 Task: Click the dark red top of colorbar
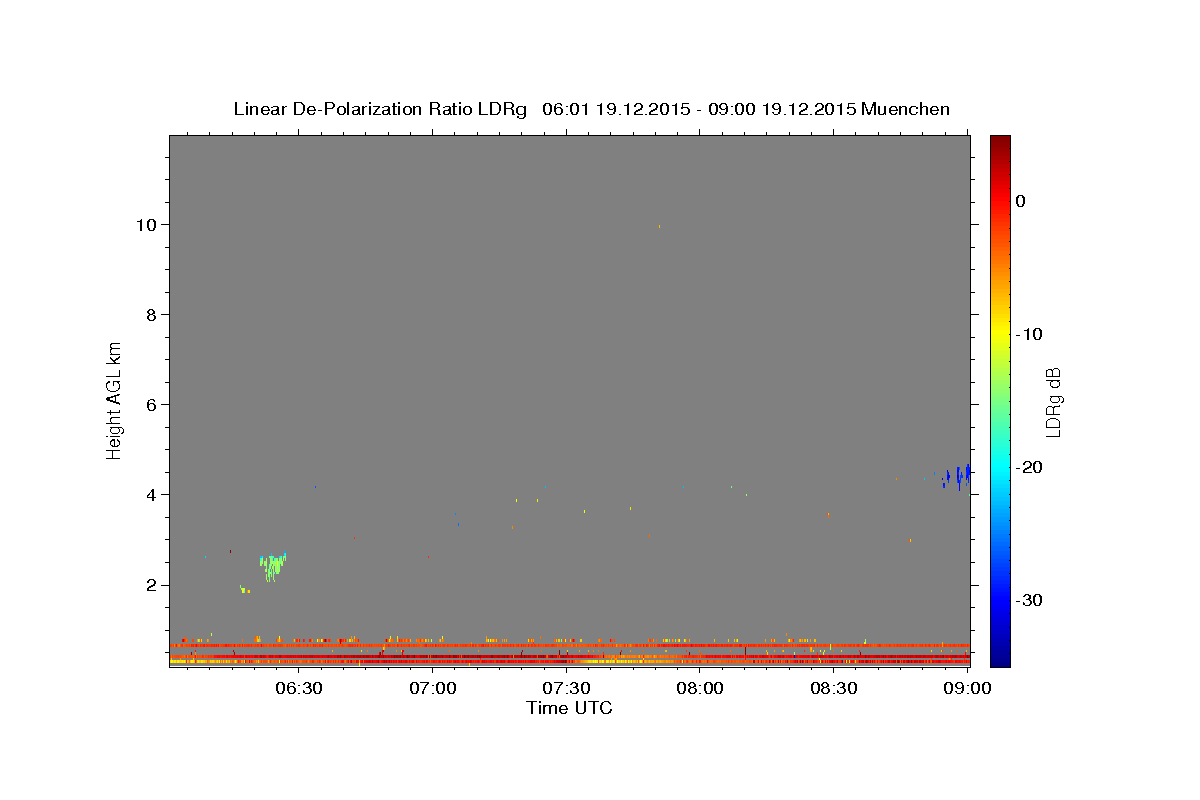coord(1000,142)
